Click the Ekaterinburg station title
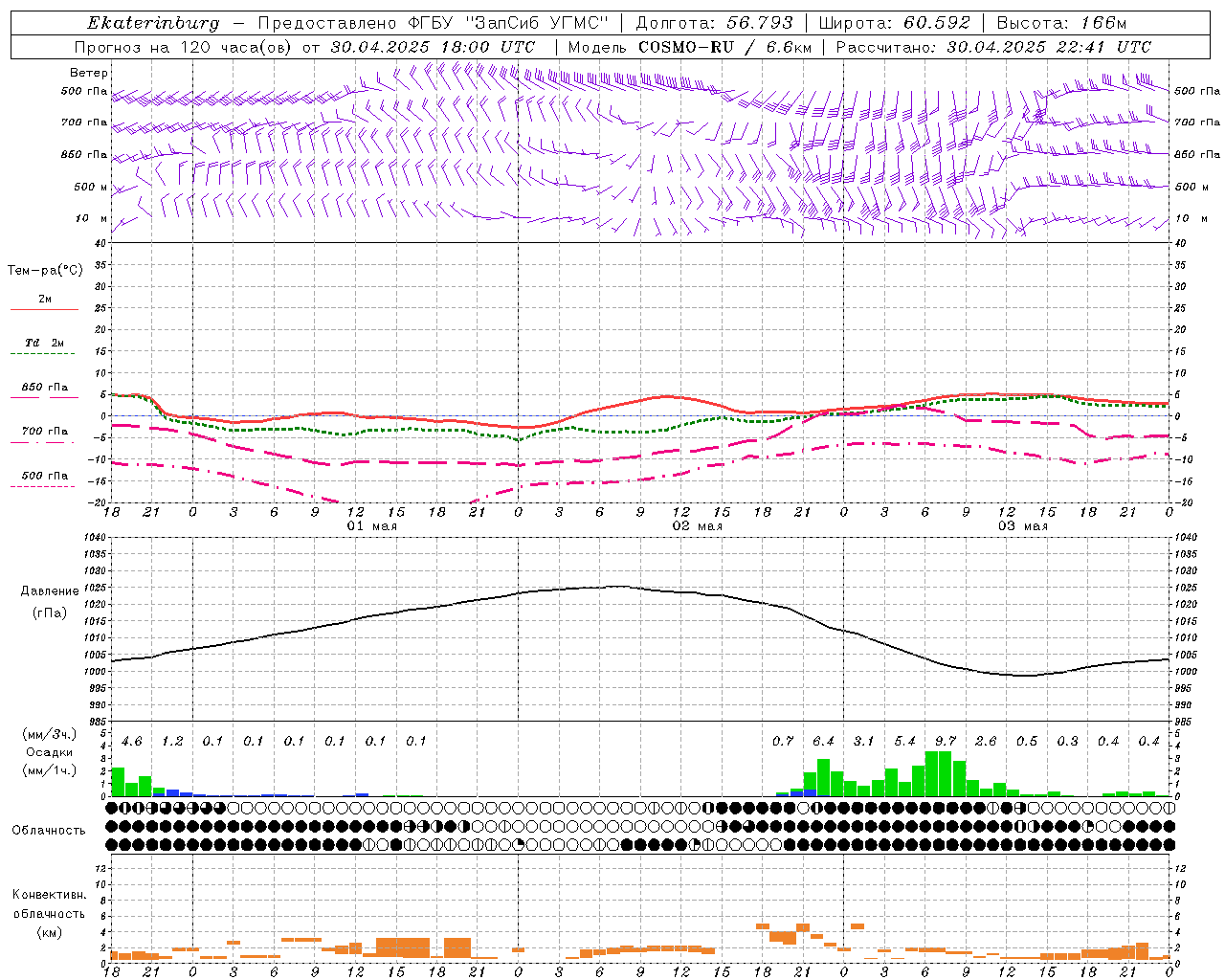The image size is (1225, 980). point(153,23)
